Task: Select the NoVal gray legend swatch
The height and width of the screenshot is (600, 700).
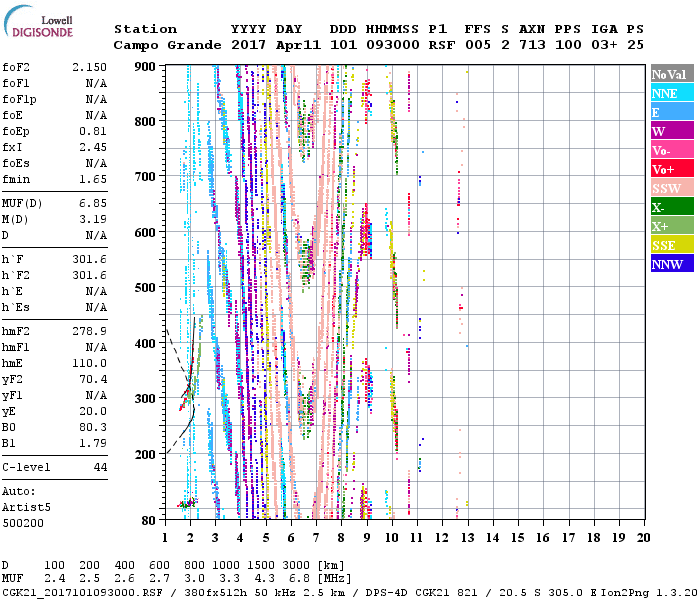Action: pyautogui.click(x=670, y=74)
